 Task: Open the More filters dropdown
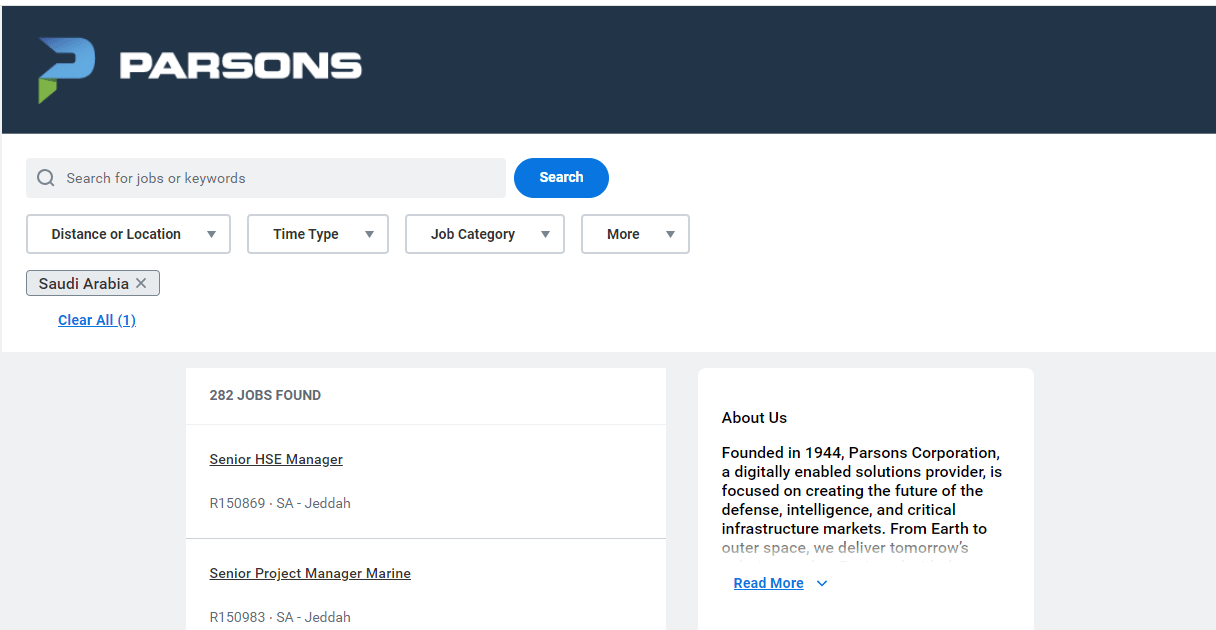(x=635, y=234)
